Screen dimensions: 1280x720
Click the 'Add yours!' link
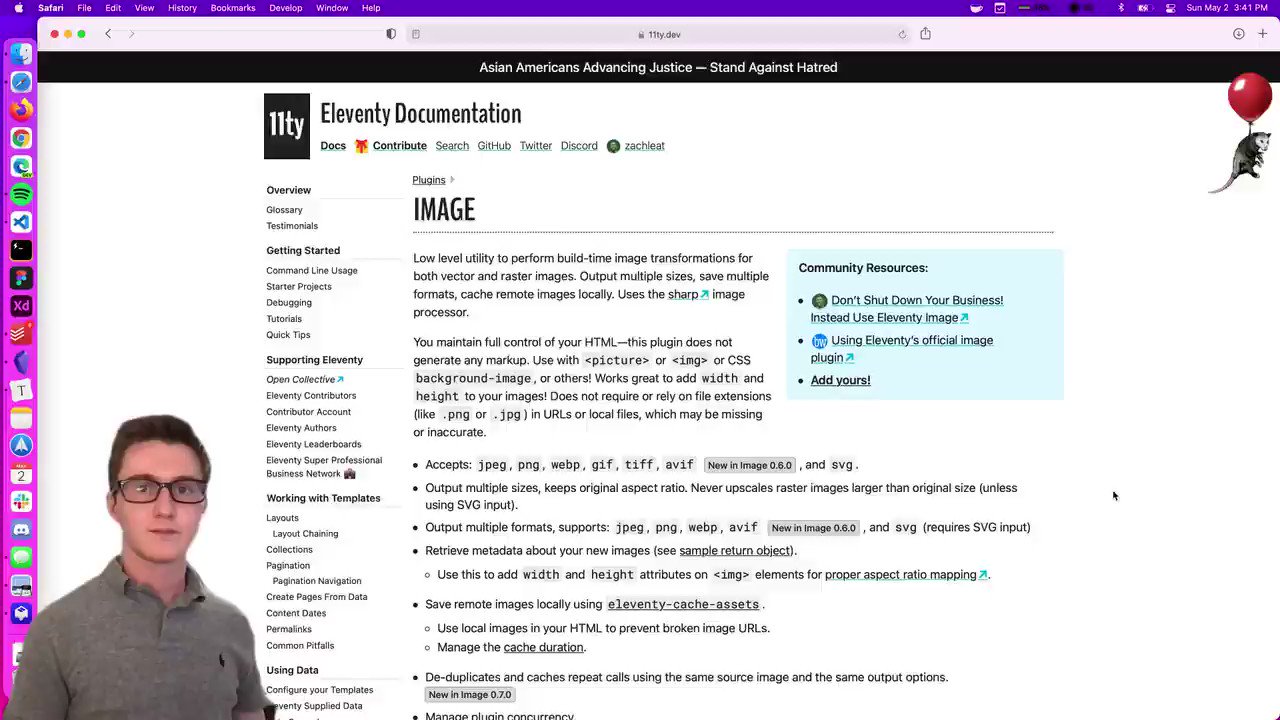840,380
